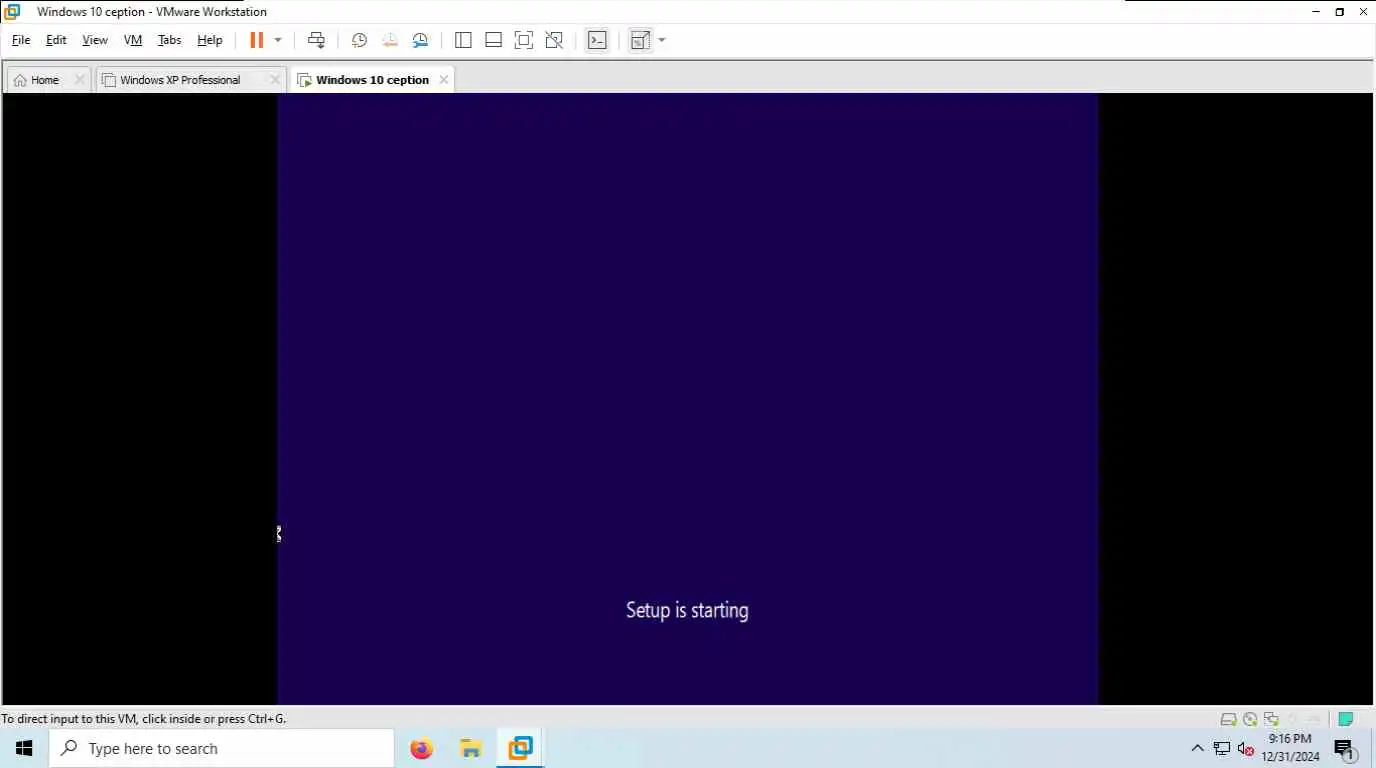The height and width of the screenshot is (768, 1376).
Task: Toggle the library sidebar panel
Action: [x=463, y=40]
